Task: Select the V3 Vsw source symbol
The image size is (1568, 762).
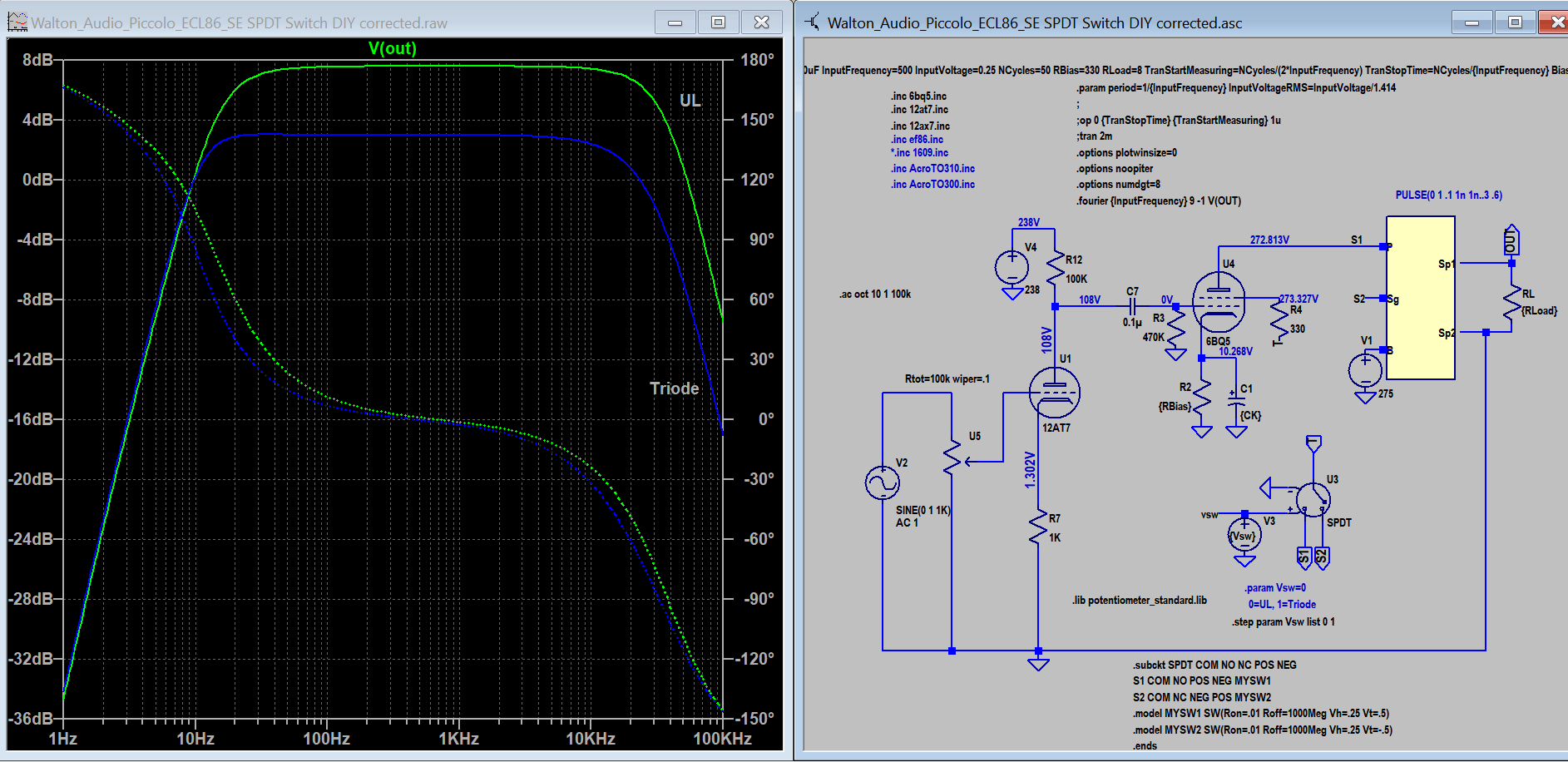Action: [1244, 535]
